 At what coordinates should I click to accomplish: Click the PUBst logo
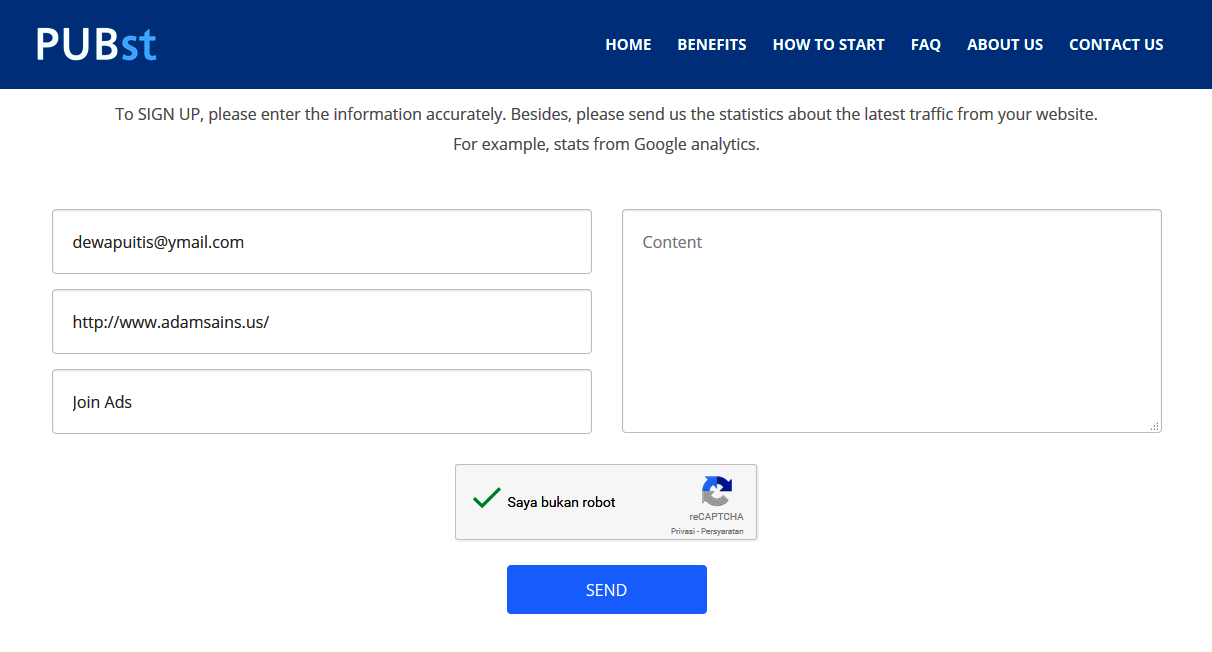(x=96, y=45)
